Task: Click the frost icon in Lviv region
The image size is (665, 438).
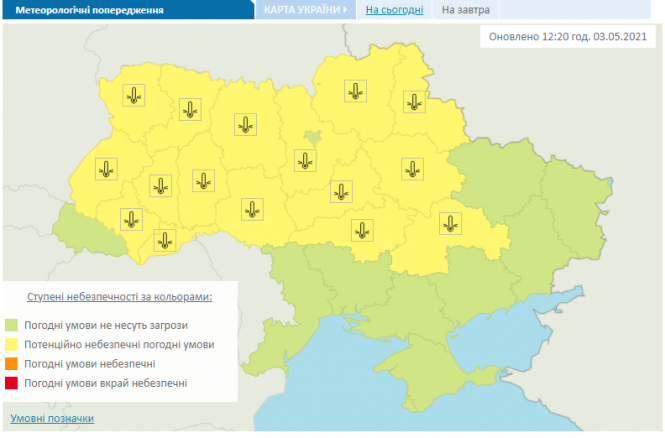Action: point(105,169)
